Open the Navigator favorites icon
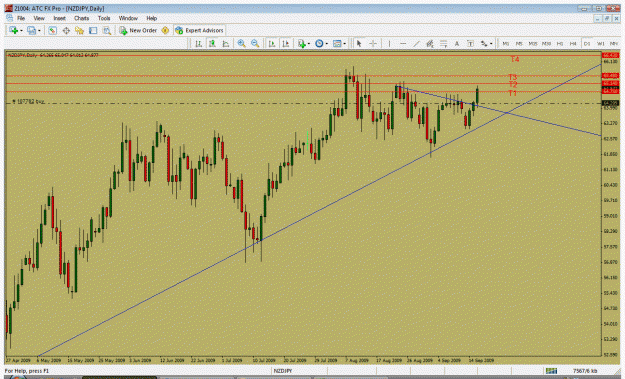The height and width of the screenshot is (379, 625). pyautogui.click(x=79, y=30)
